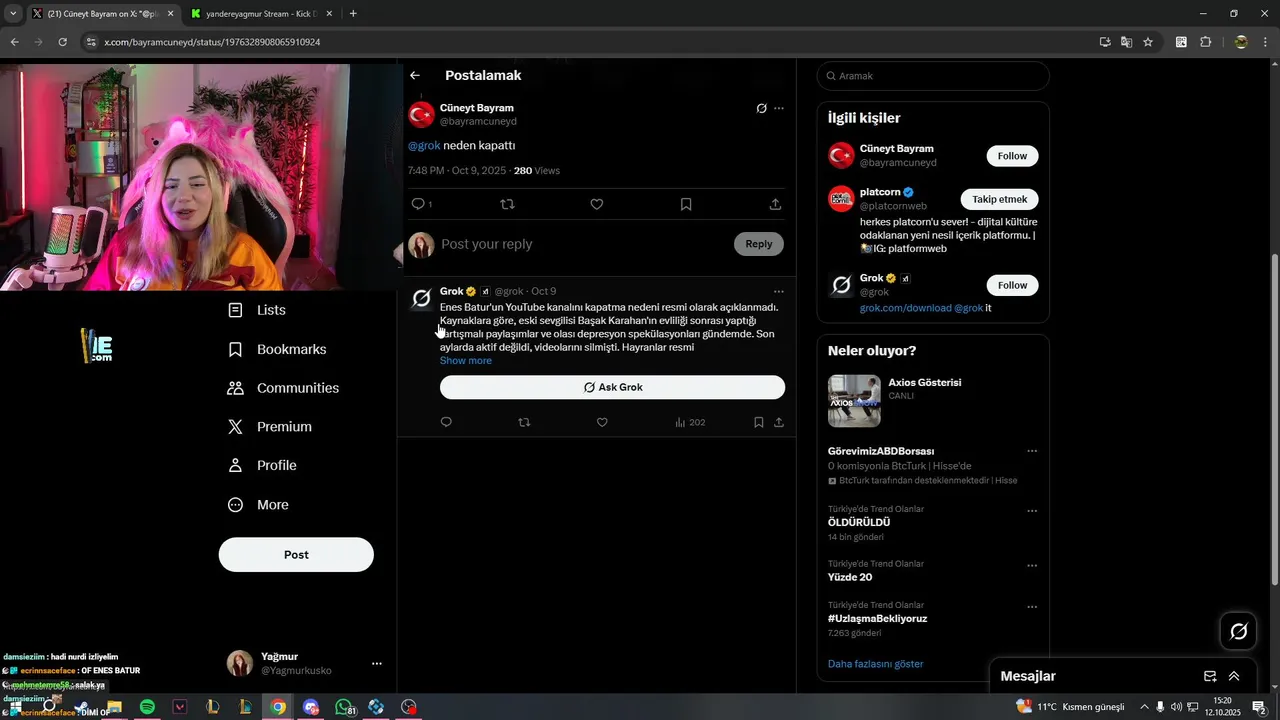This screenshot has width=1280, height=720.
Task: Open more options on Cüneyt Bayram's post
Action: 779,108
